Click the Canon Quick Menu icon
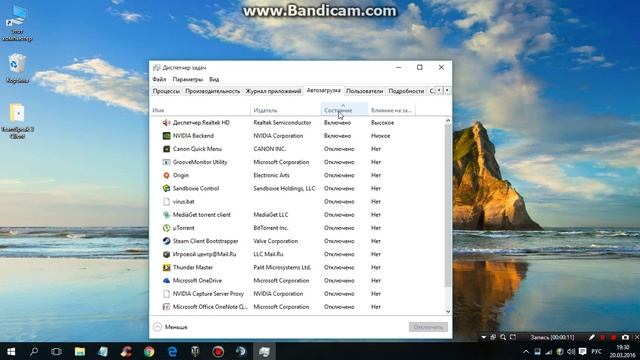640x360 pixels. [166, 149]
